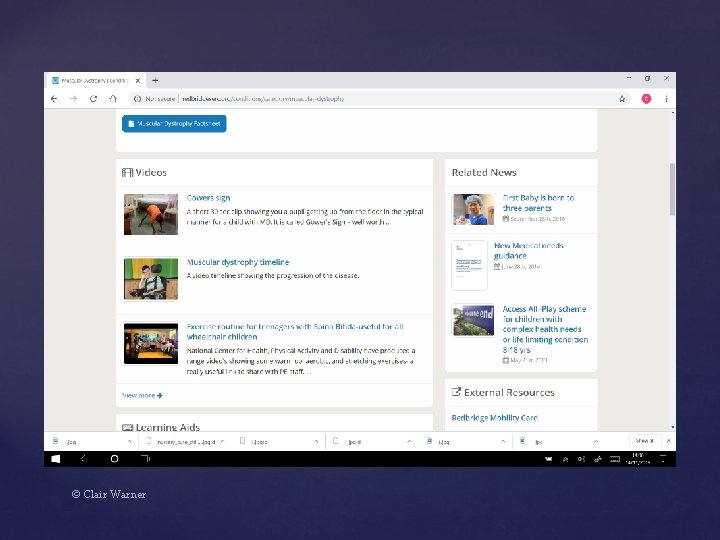
Task: Open Access All-Play scheme news link
Action: pos(545,329)
